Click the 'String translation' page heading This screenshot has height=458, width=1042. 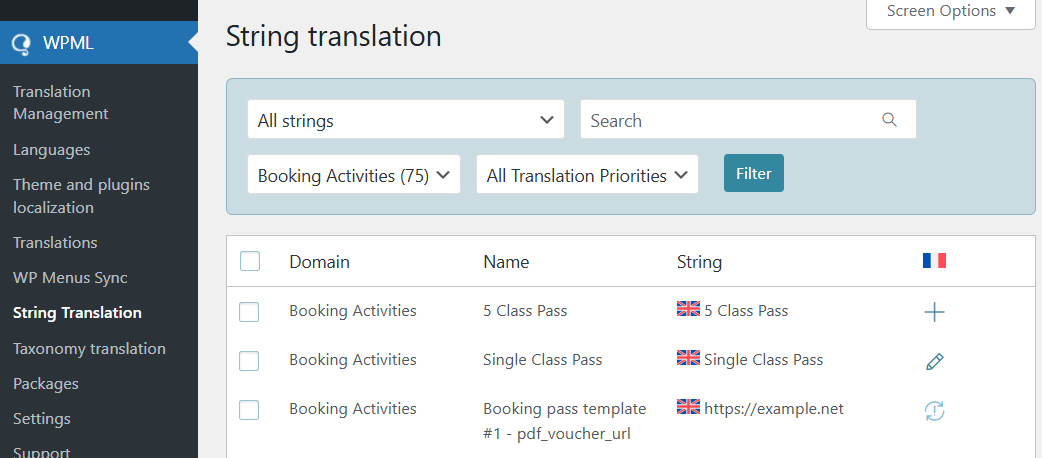[x=334, y=36]
